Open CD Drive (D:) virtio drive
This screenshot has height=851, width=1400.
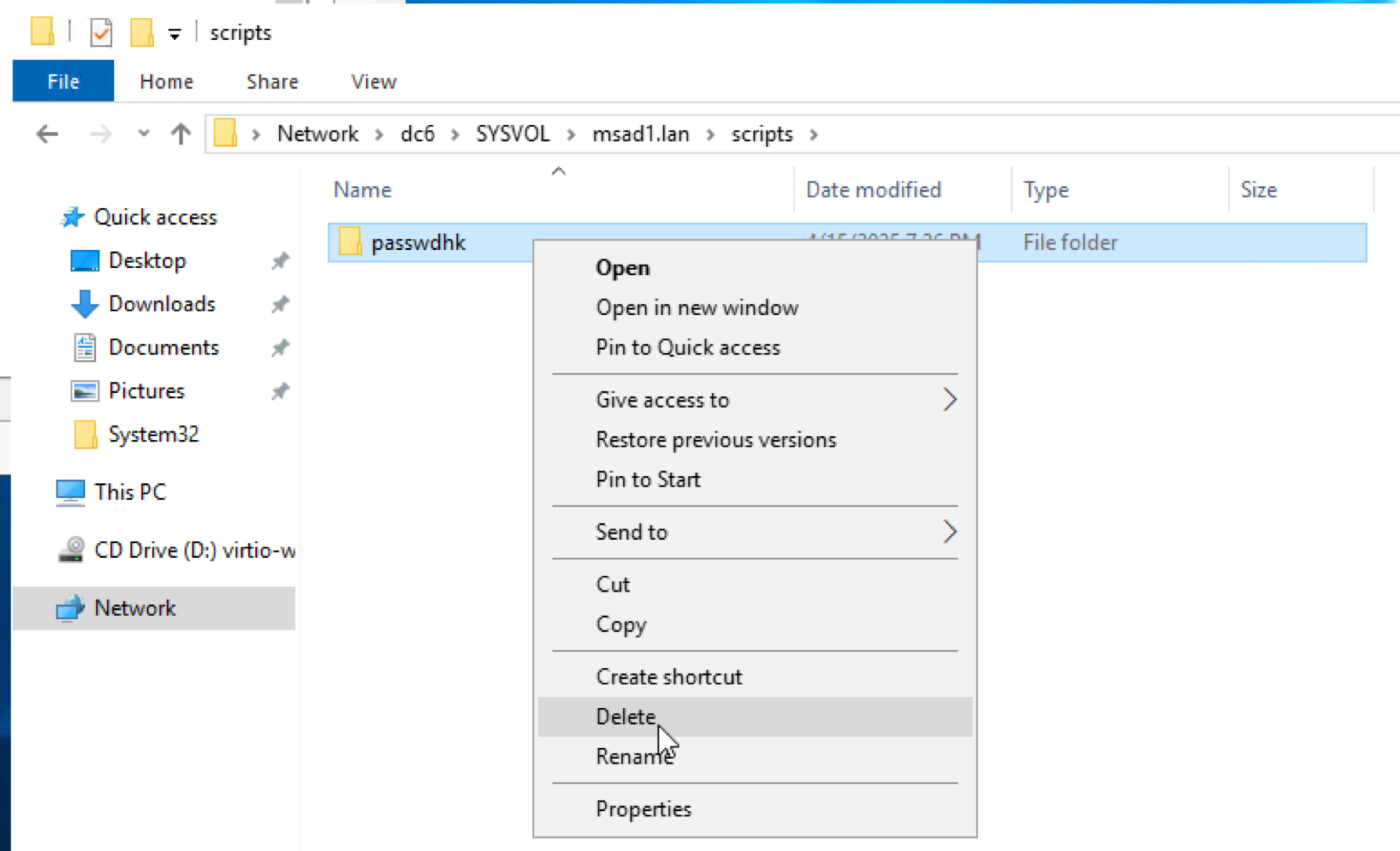(193, 550)
